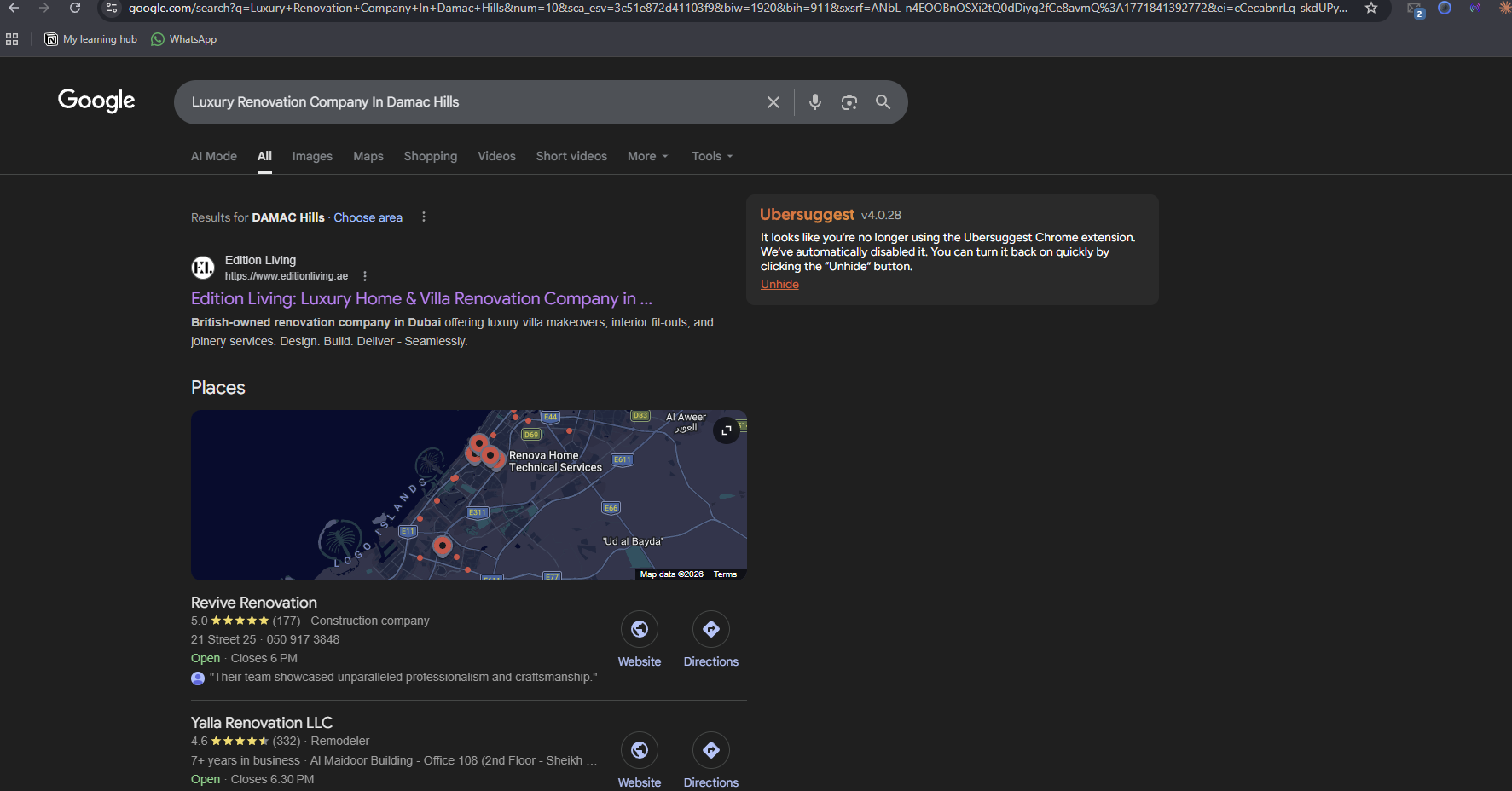Start voice search with microphone icon

[x=815, y=102]
